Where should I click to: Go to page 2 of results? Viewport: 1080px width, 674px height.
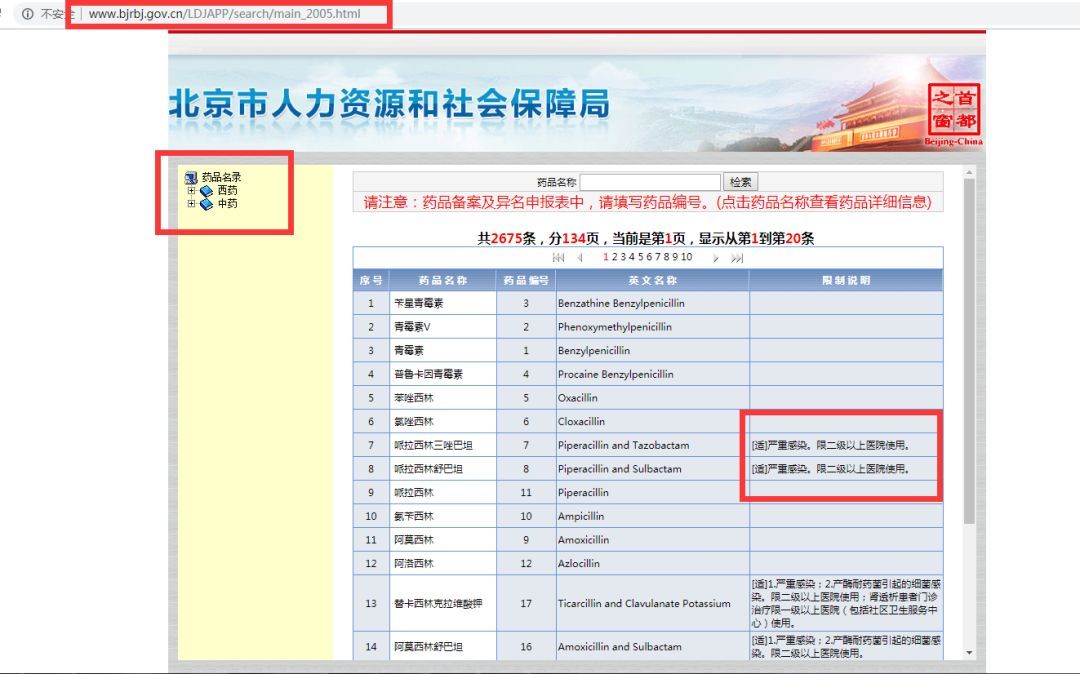[x=615, y=257]
